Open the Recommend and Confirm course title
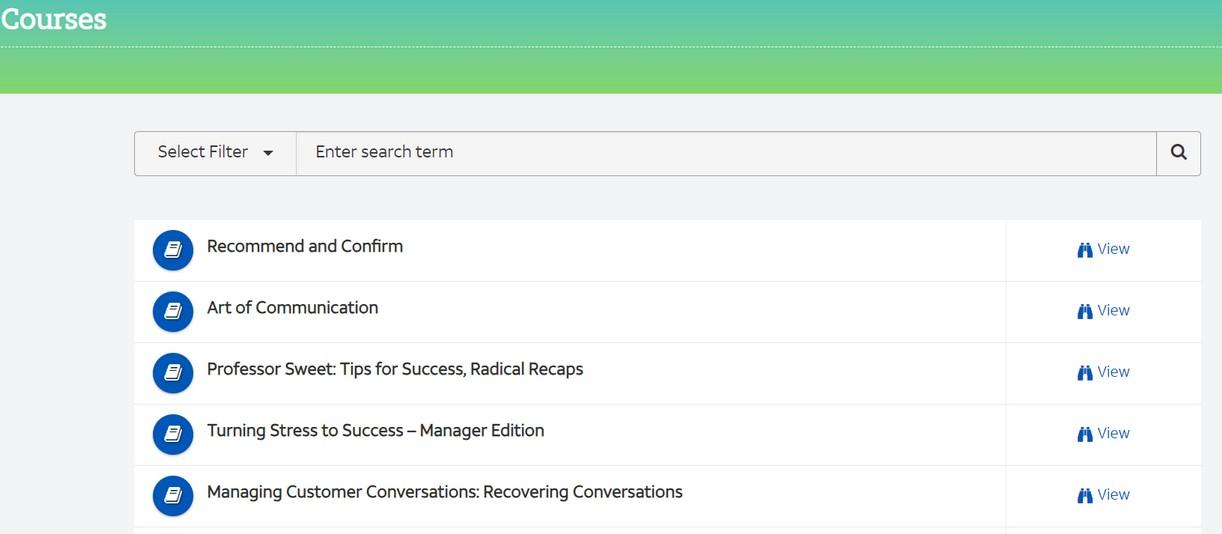The width and height of the screenshot is (1222, 534). pyautogui.click(x=305, y=246)
